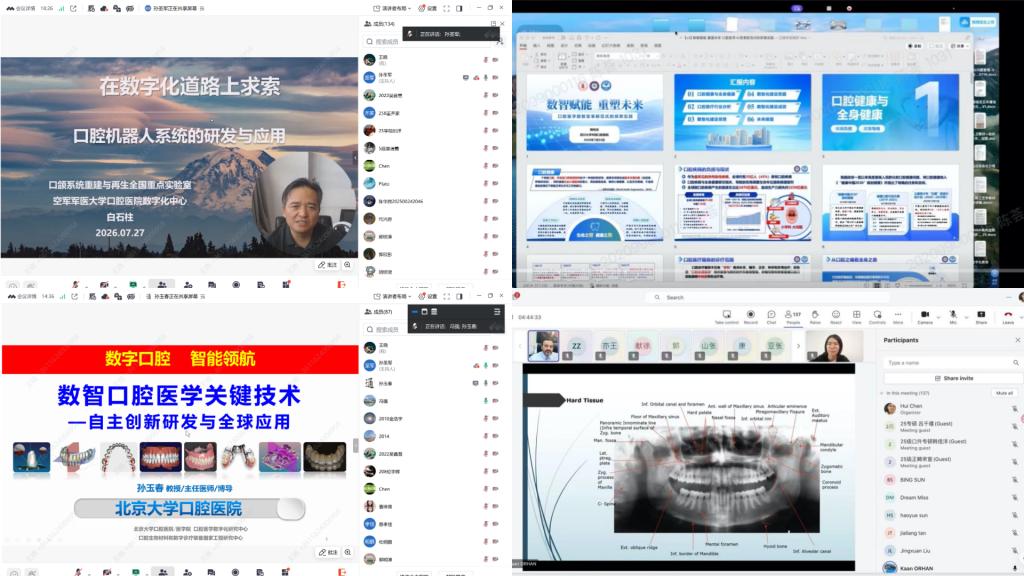Viewport: 1024px width, 576px height.
Task: Raise hand in the Teams meeting toolbar
Action: [x=815, y=317]
